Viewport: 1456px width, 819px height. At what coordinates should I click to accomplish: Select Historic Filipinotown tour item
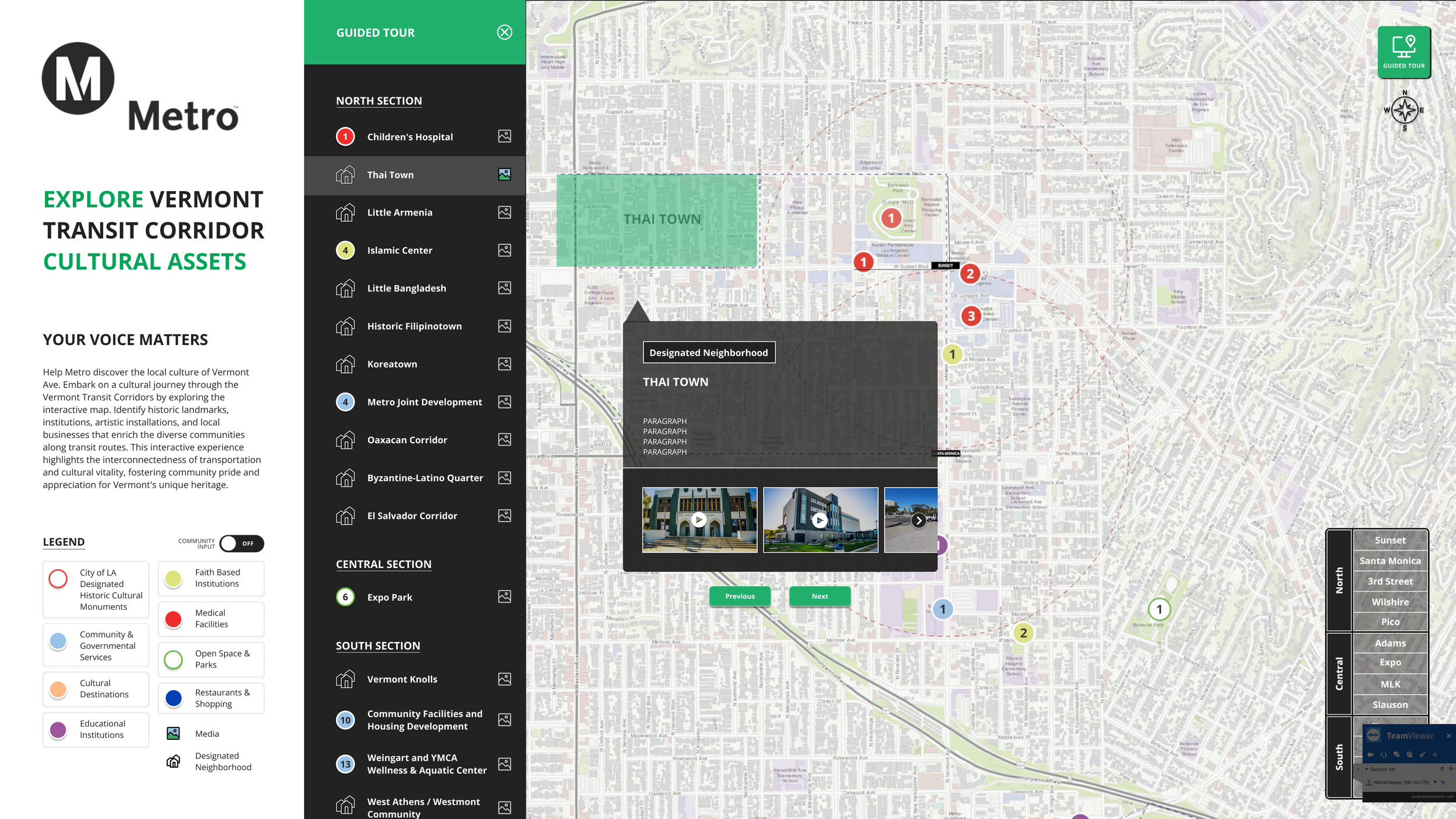(414, 326)
